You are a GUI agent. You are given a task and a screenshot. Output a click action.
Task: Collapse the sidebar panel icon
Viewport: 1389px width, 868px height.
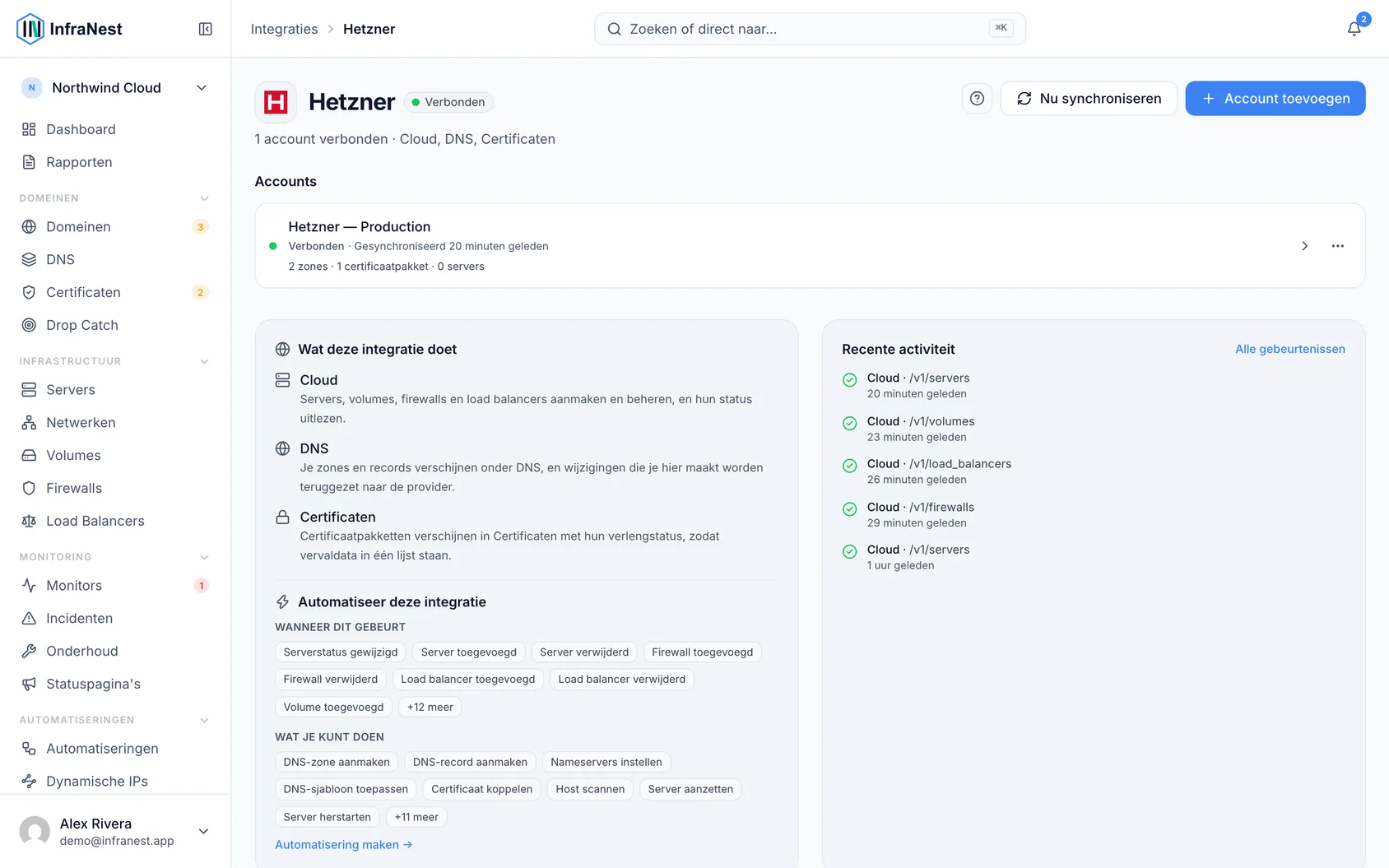tap(206, 29)
